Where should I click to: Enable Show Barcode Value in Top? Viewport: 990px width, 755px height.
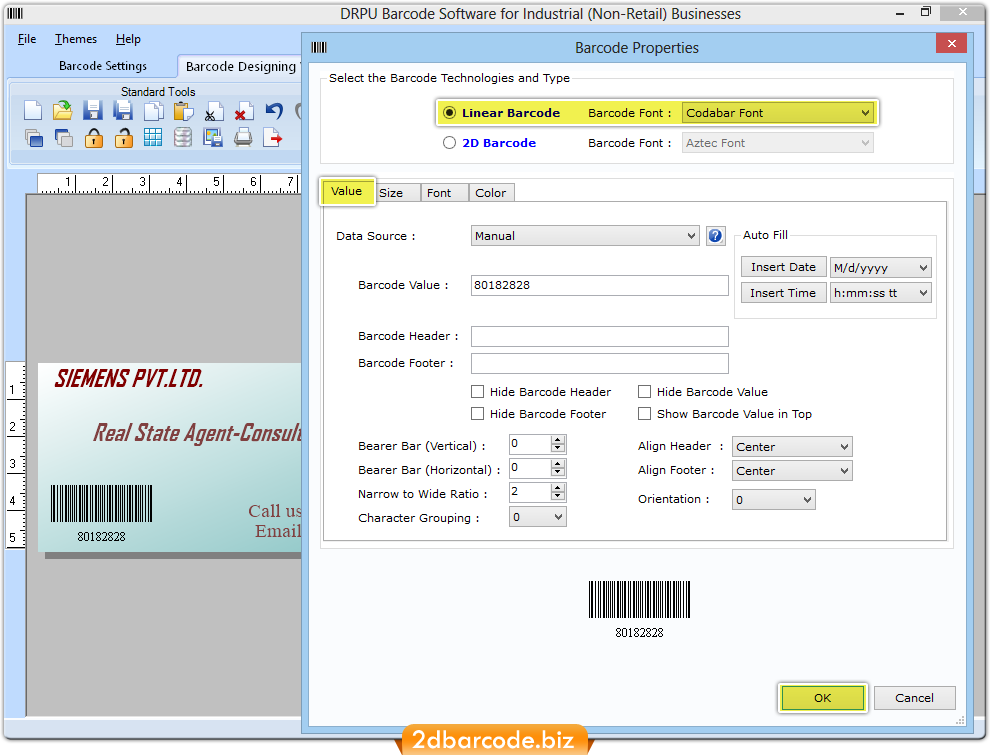(645, 413)
